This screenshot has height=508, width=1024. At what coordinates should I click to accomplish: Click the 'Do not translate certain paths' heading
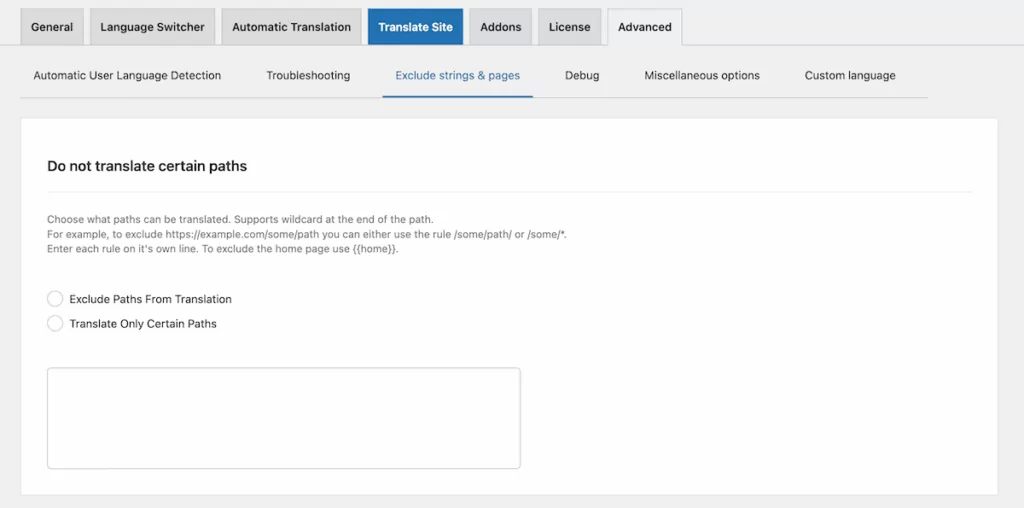(147, 167)
